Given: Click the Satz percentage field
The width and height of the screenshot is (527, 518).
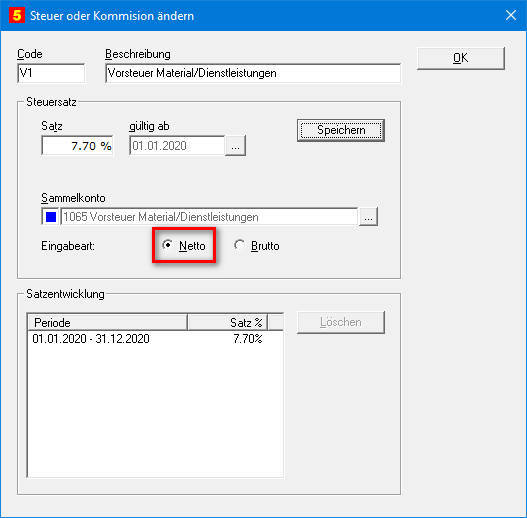Looking at the screenshot, I should click(x=77, y=146).
